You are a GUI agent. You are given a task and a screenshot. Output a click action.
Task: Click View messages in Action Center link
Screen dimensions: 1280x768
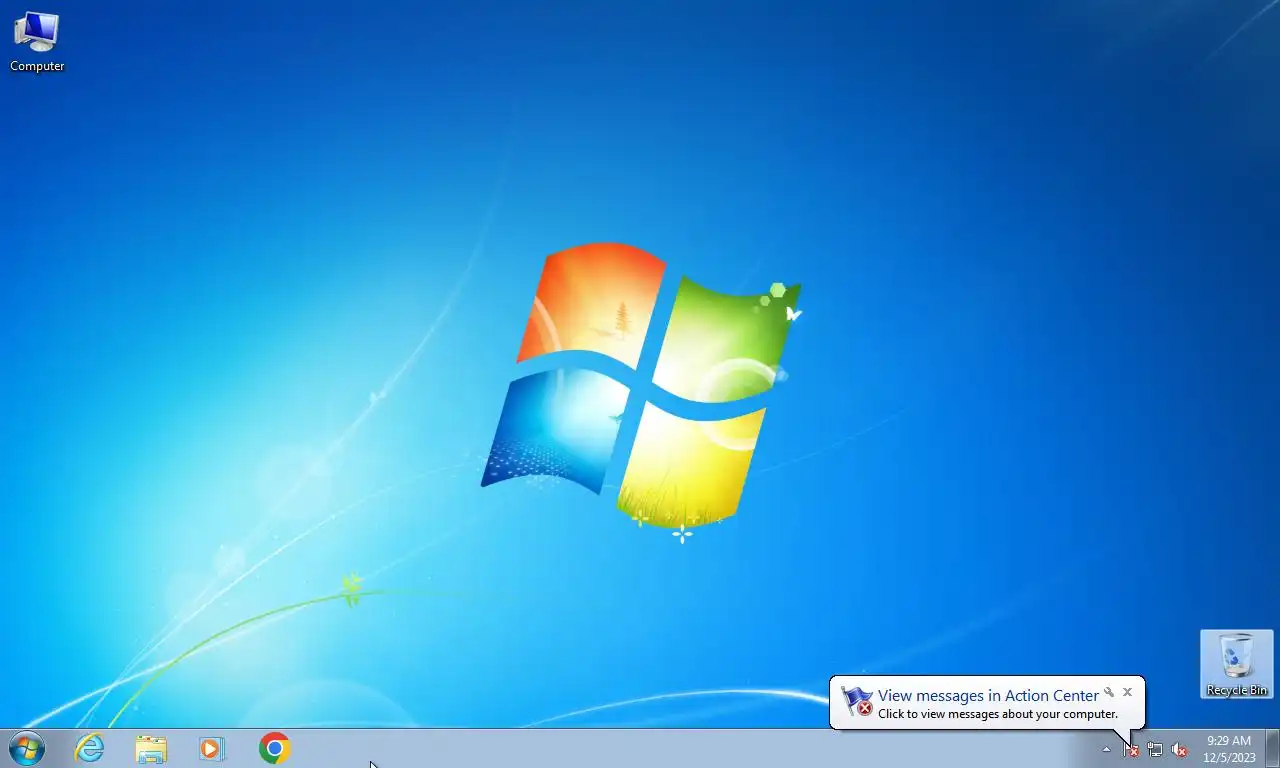pos(988,696)
